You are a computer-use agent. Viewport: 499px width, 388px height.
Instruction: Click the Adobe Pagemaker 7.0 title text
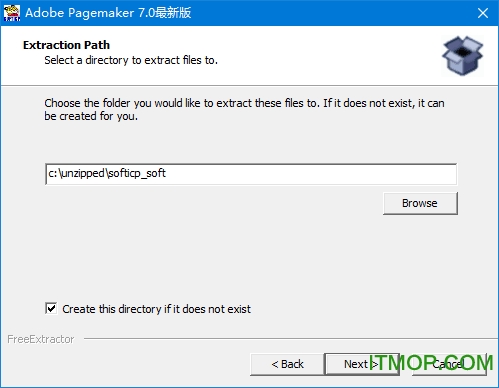pyautogui.click(x=108, y=13)
